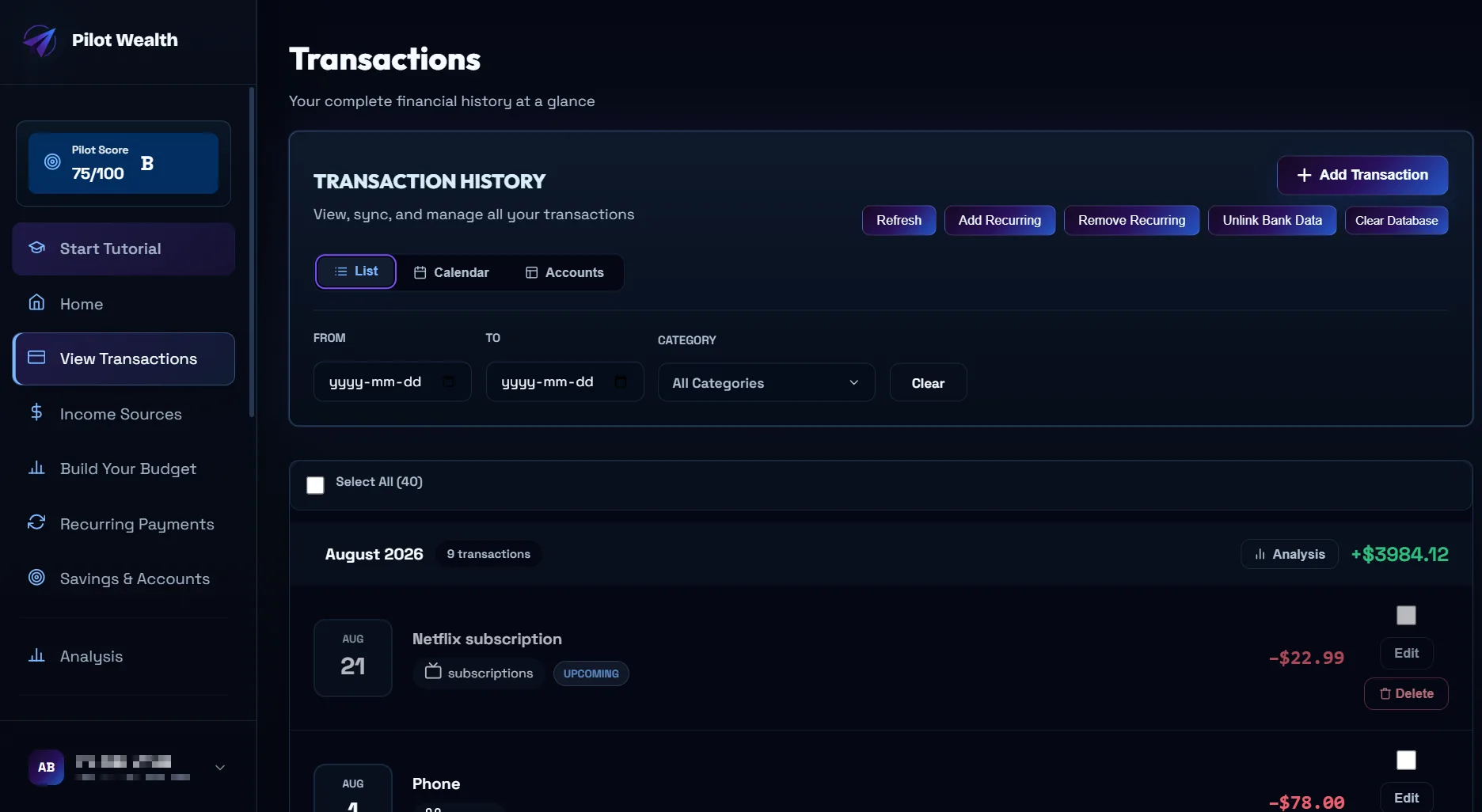Click the 'subscriptions' category label
This screenshot has width=1482, height=812.
490,673
